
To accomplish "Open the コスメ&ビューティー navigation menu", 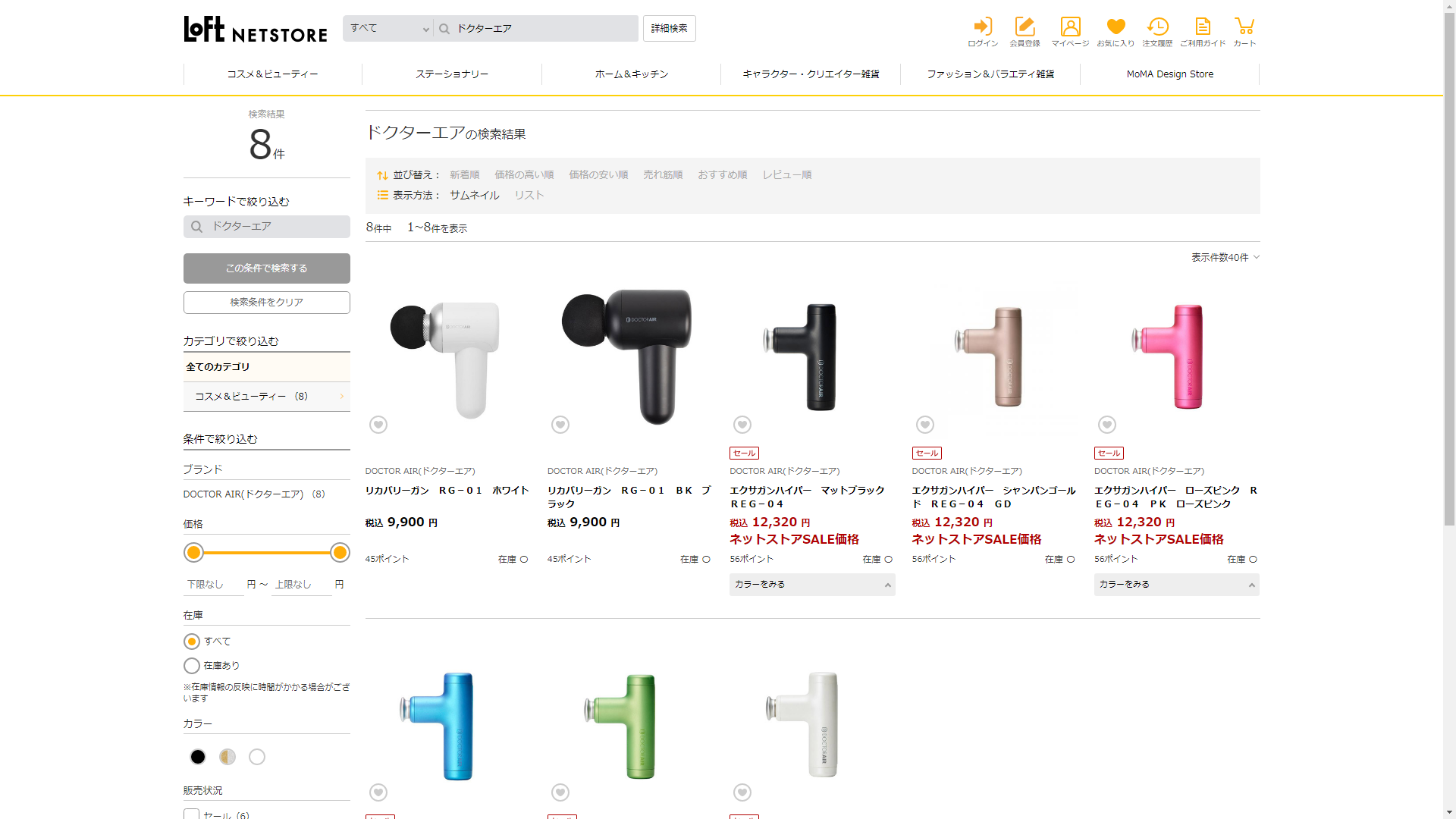I will 272,74.
